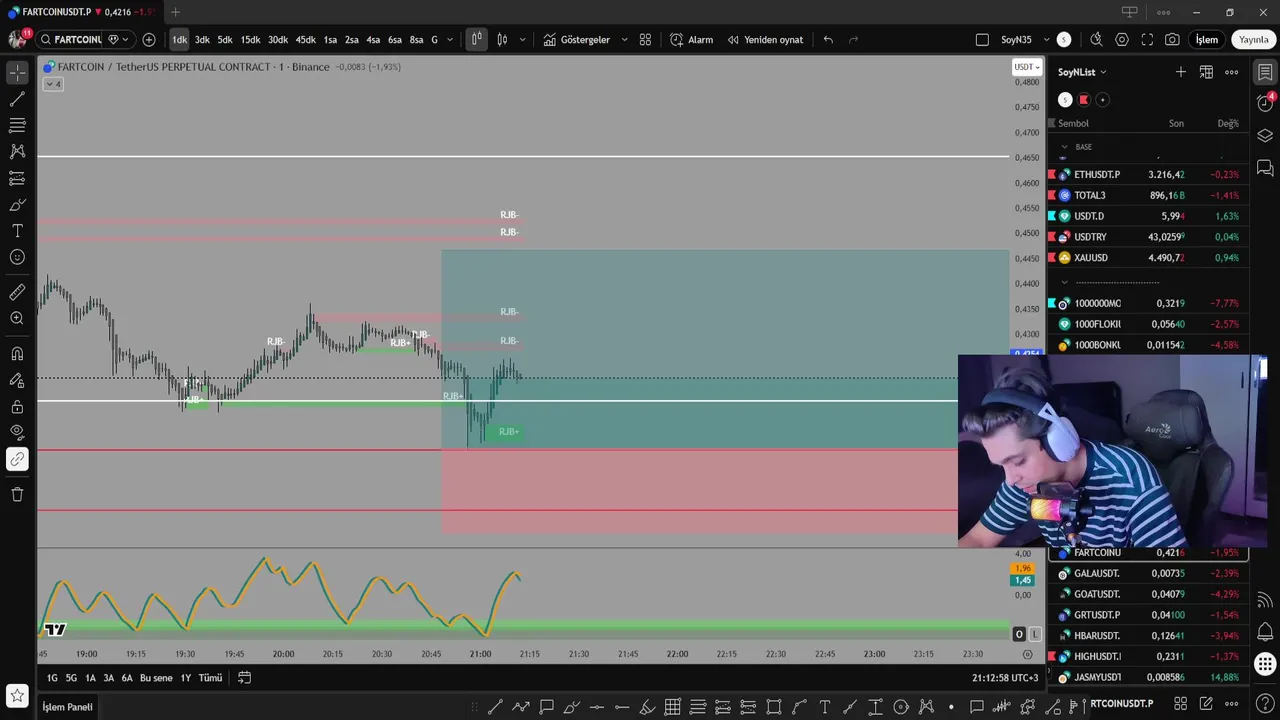
Task: Select the ETHUSDT.P watchlist row
Action: click(1147, 174)
